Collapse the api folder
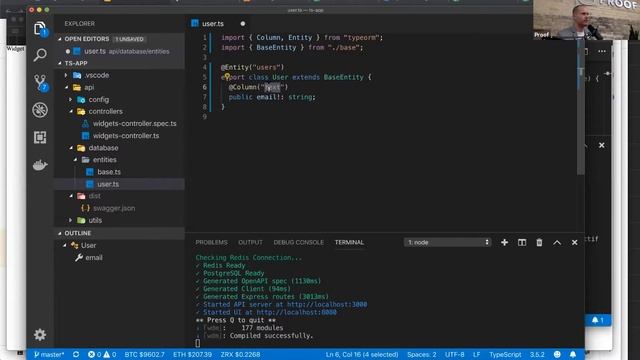Image resolution: width=640 pixels, height=360 pixels. pos(66,87)
